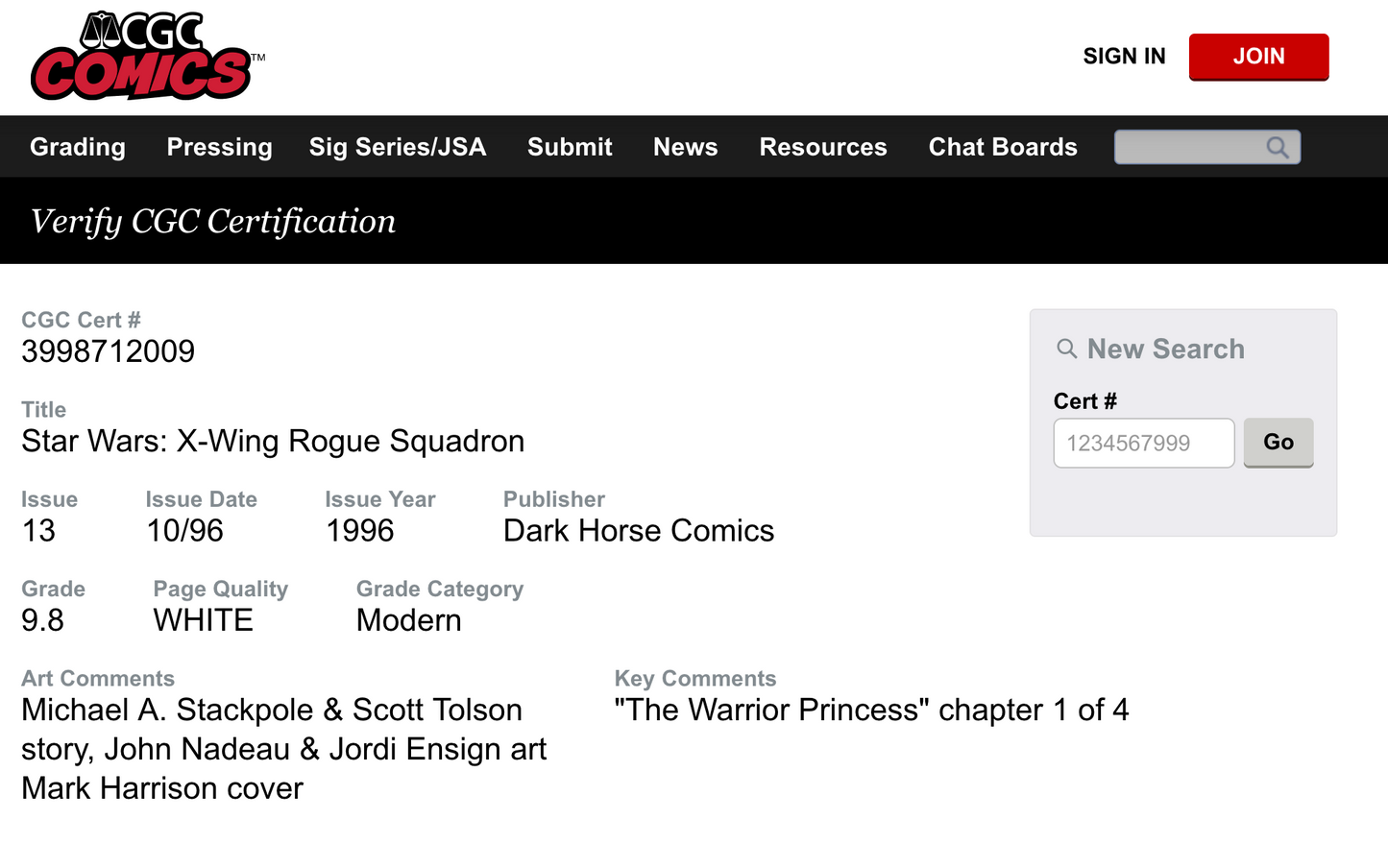Select the Resources menu item
Screen dimensions: 1388x868
tap(823, 147)
